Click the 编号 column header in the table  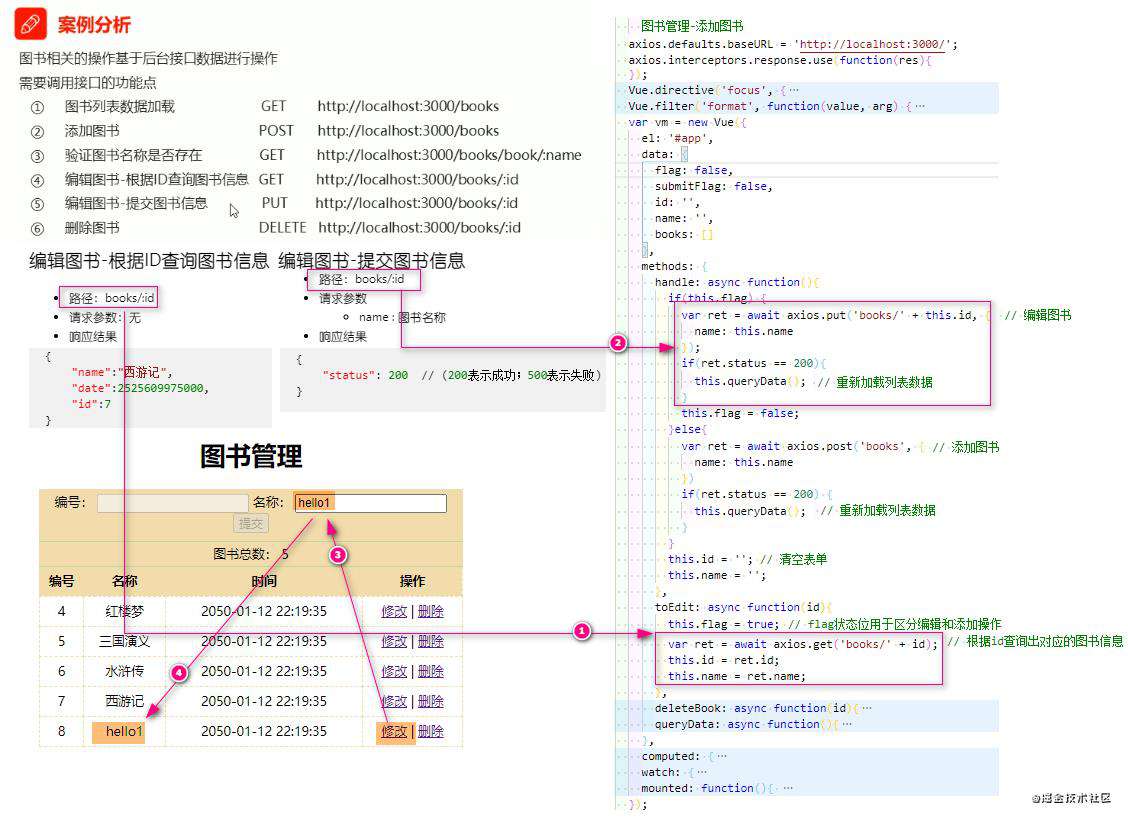[61, 581]
